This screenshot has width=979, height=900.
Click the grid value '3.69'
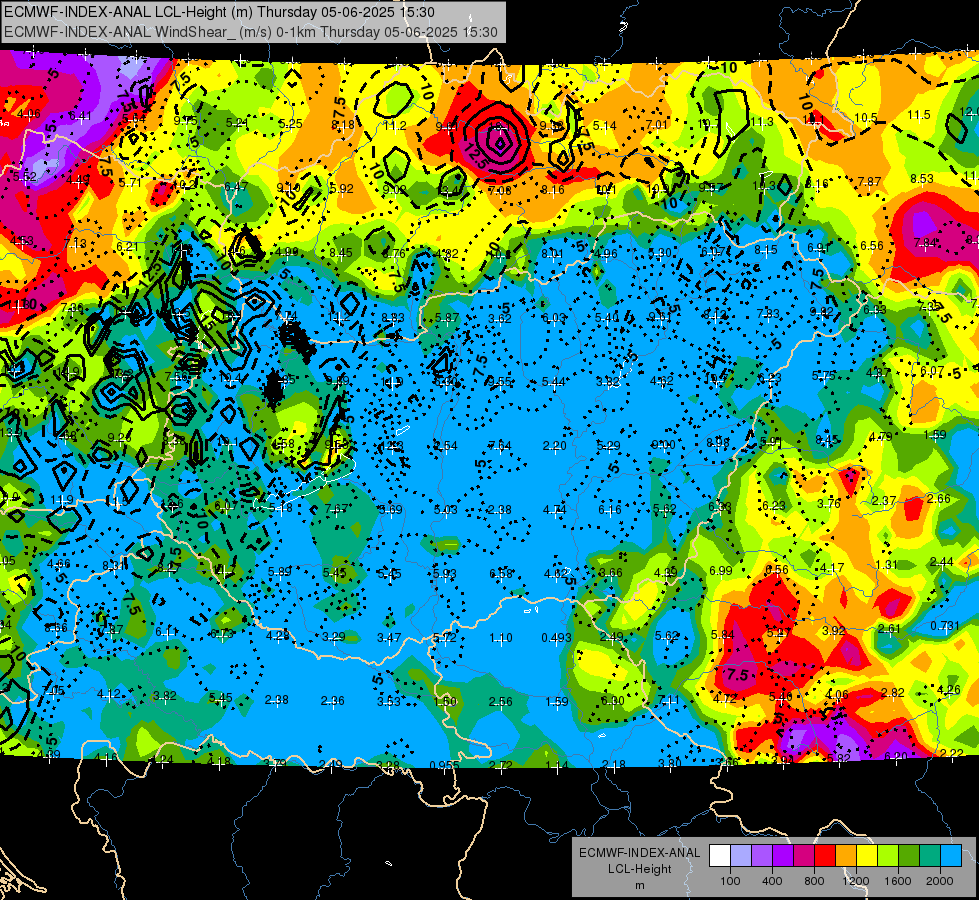pyautogui.click(x=391, y=510)
